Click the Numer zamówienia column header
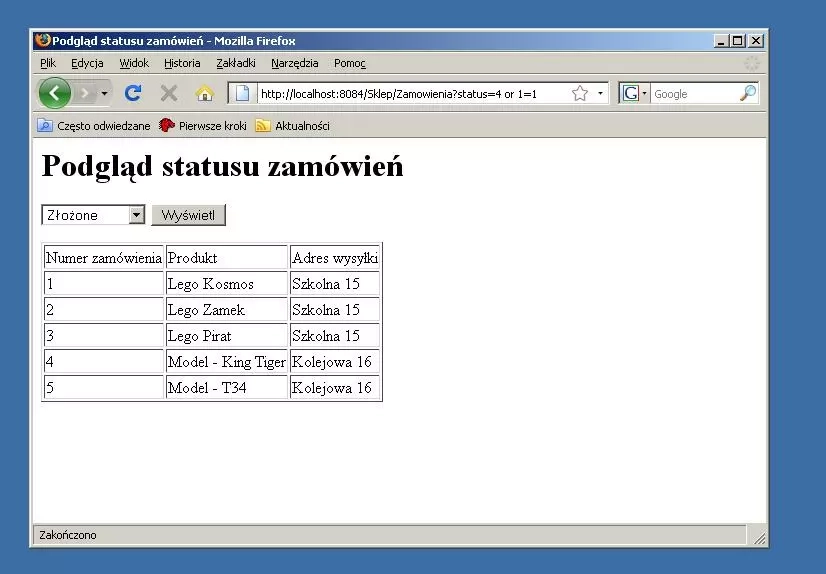Screen dimensions: 826x574 pos(104,258)
